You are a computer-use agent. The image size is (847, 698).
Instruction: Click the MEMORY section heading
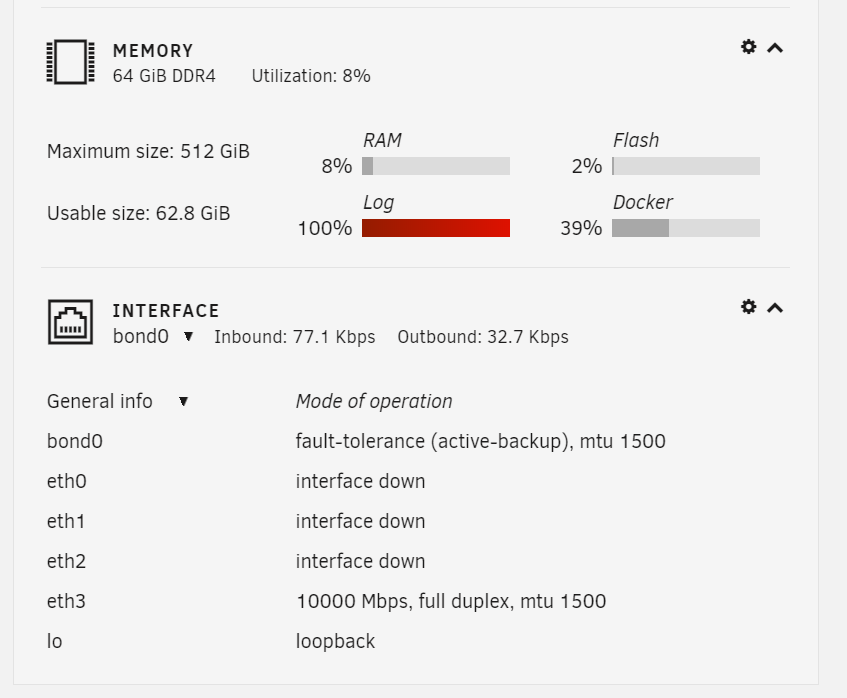[x=153, y=51]
